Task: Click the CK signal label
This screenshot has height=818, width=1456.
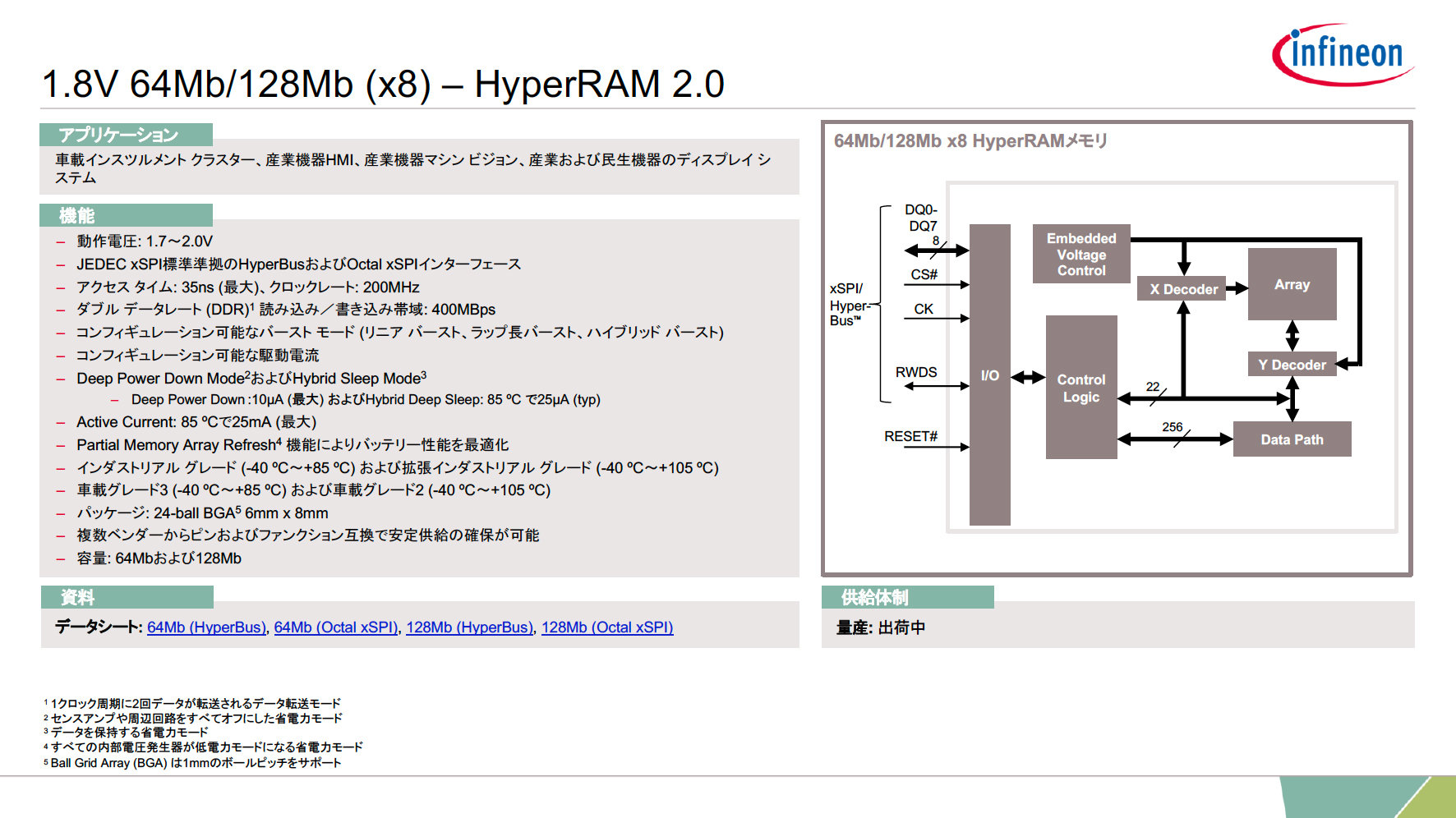Action: 924,309
